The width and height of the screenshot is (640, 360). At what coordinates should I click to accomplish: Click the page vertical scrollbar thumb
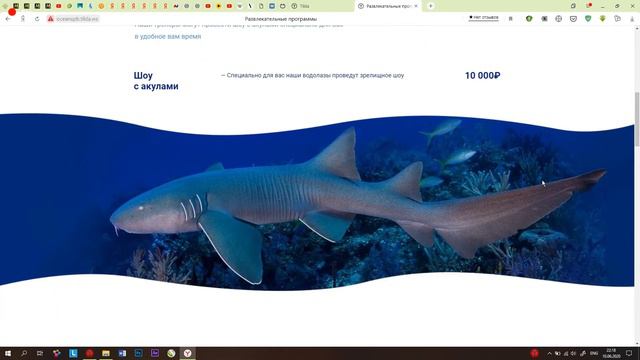pos(637,118)
